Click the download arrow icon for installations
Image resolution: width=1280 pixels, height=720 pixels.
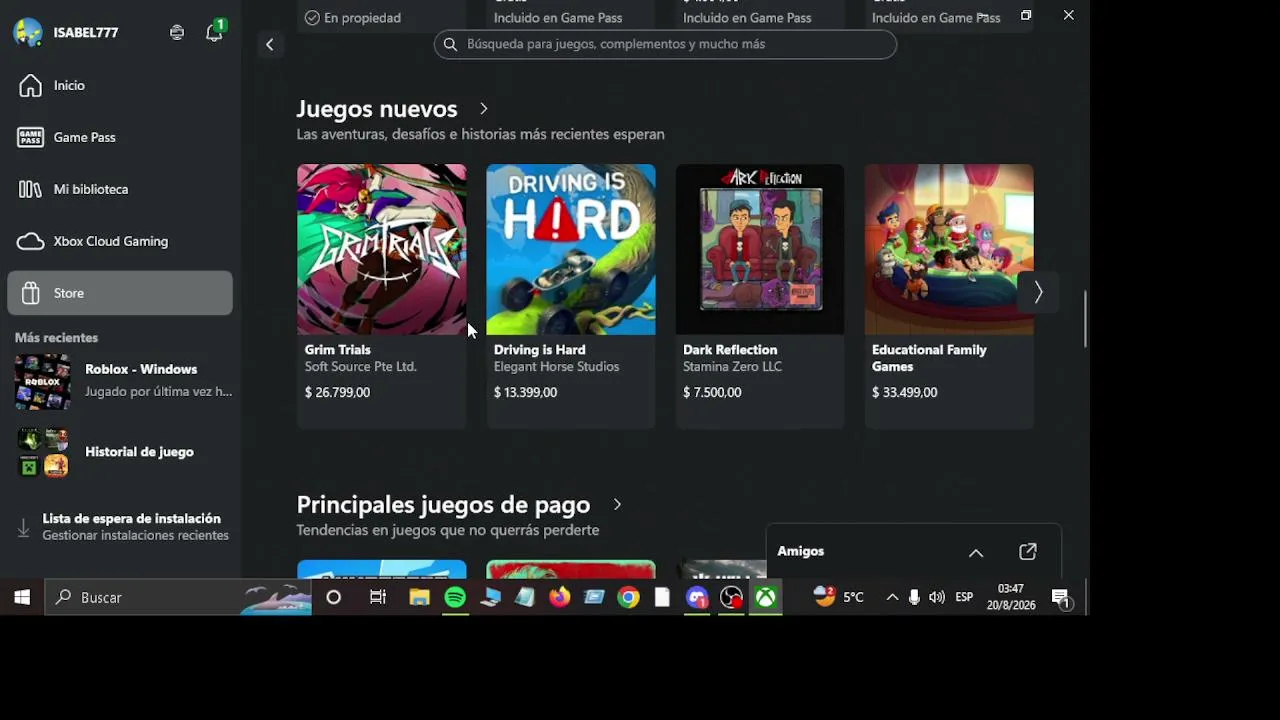24,527
